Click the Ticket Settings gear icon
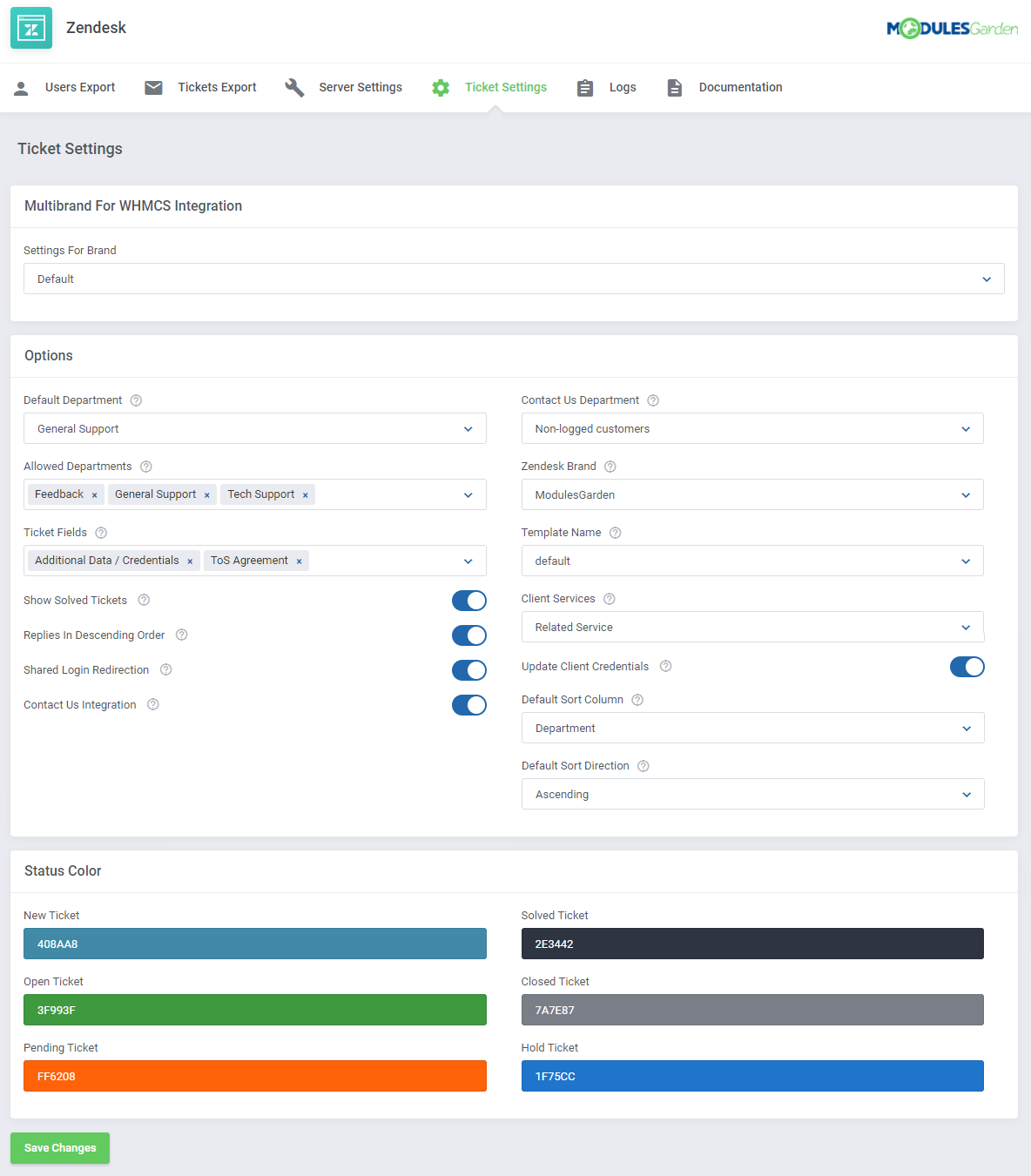Viewport: 1031px width, 1176px height. (440, 87)
